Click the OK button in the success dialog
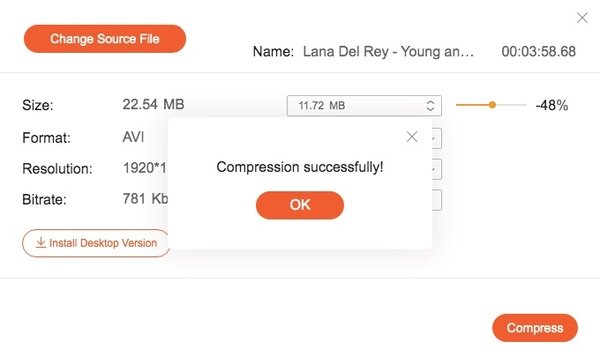 point(300,205)
